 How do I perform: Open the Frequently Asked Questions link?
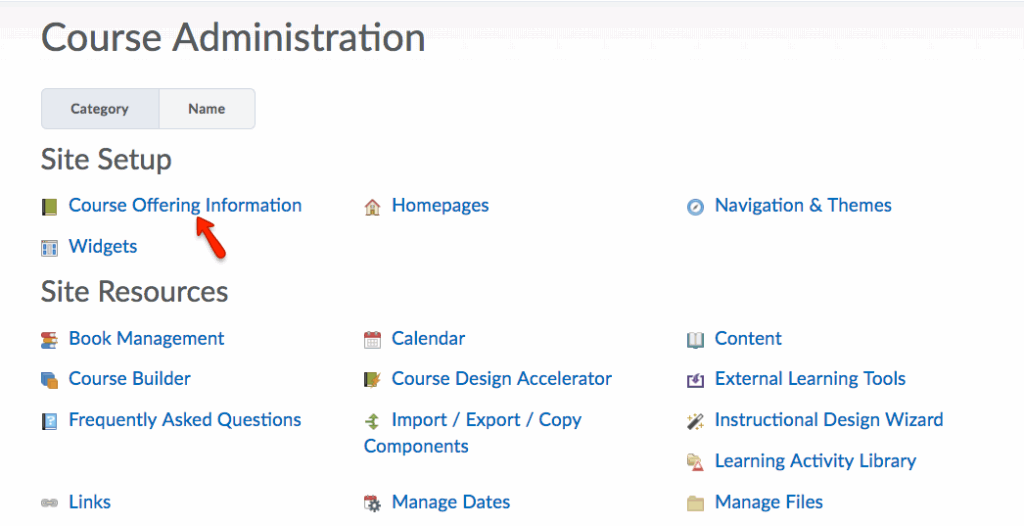point(185,420)
